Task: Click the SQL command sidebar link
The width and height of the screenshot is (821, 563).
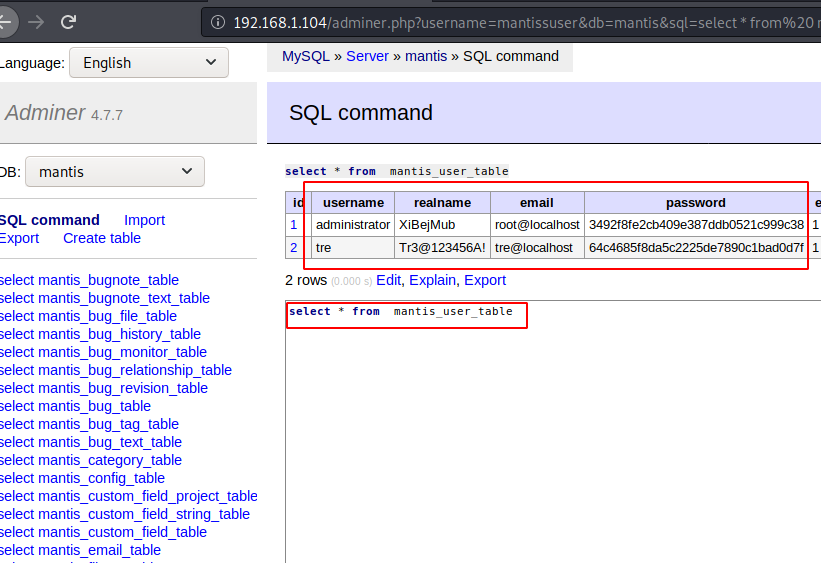Action: click(x=49, y=220)
